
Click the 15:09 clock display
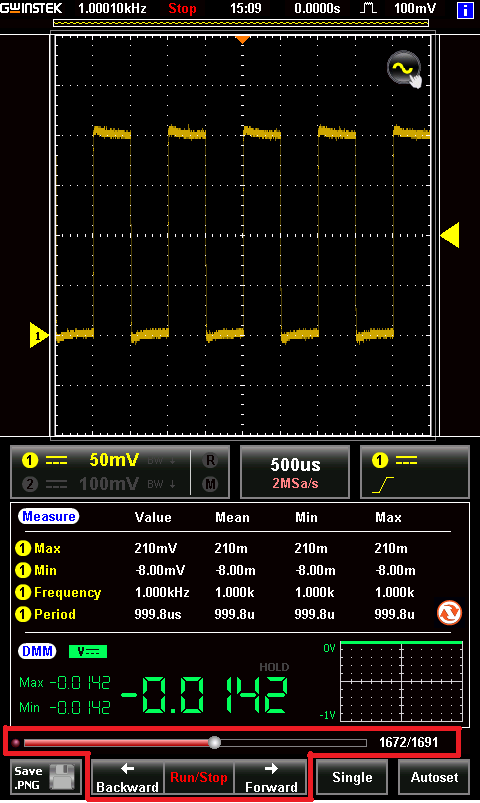click(245, 9)
